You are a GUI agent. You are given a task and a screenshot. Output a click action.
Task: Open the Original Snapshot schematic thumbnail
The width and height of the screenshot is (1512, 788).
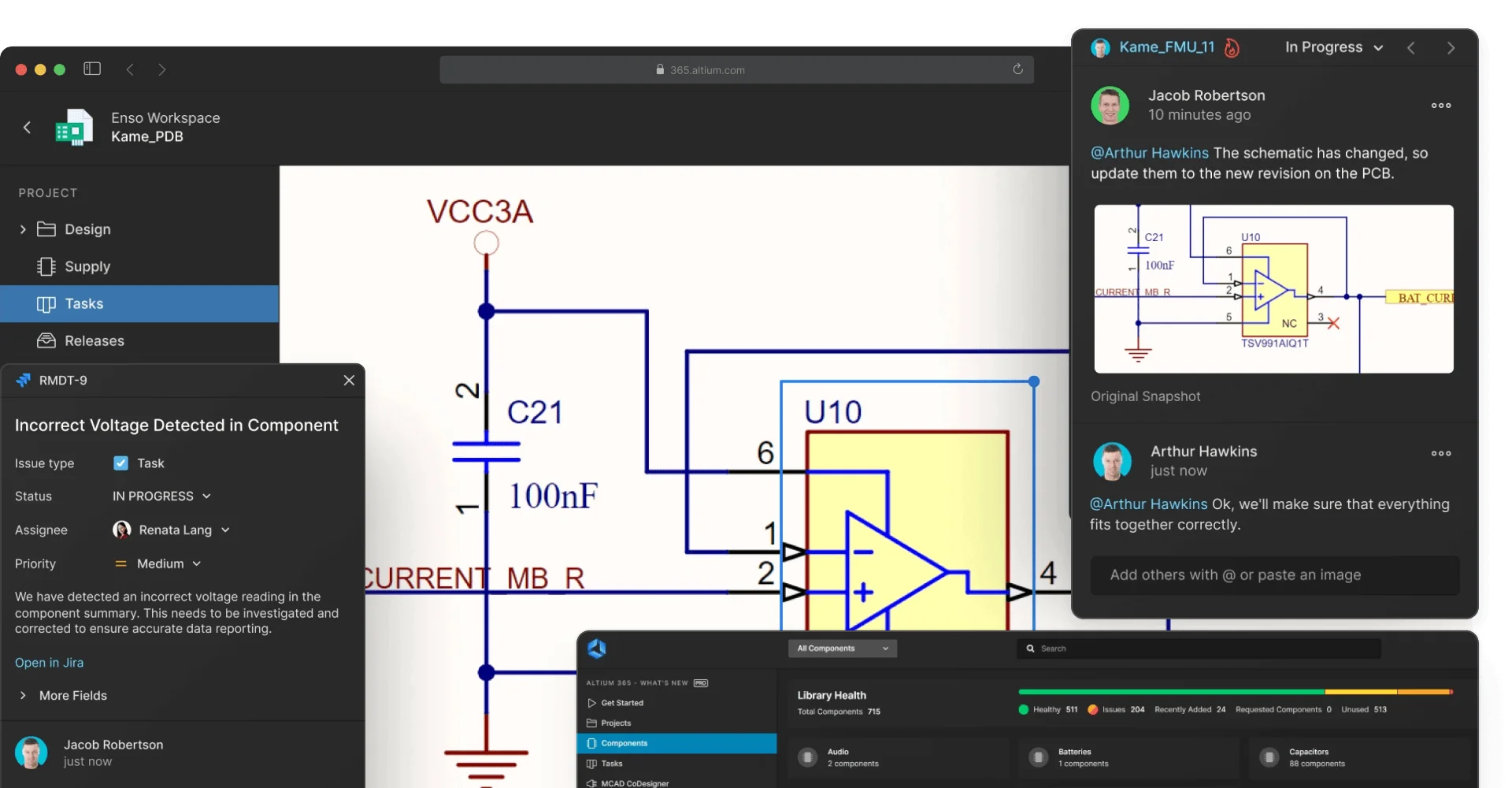point(1273,288)
